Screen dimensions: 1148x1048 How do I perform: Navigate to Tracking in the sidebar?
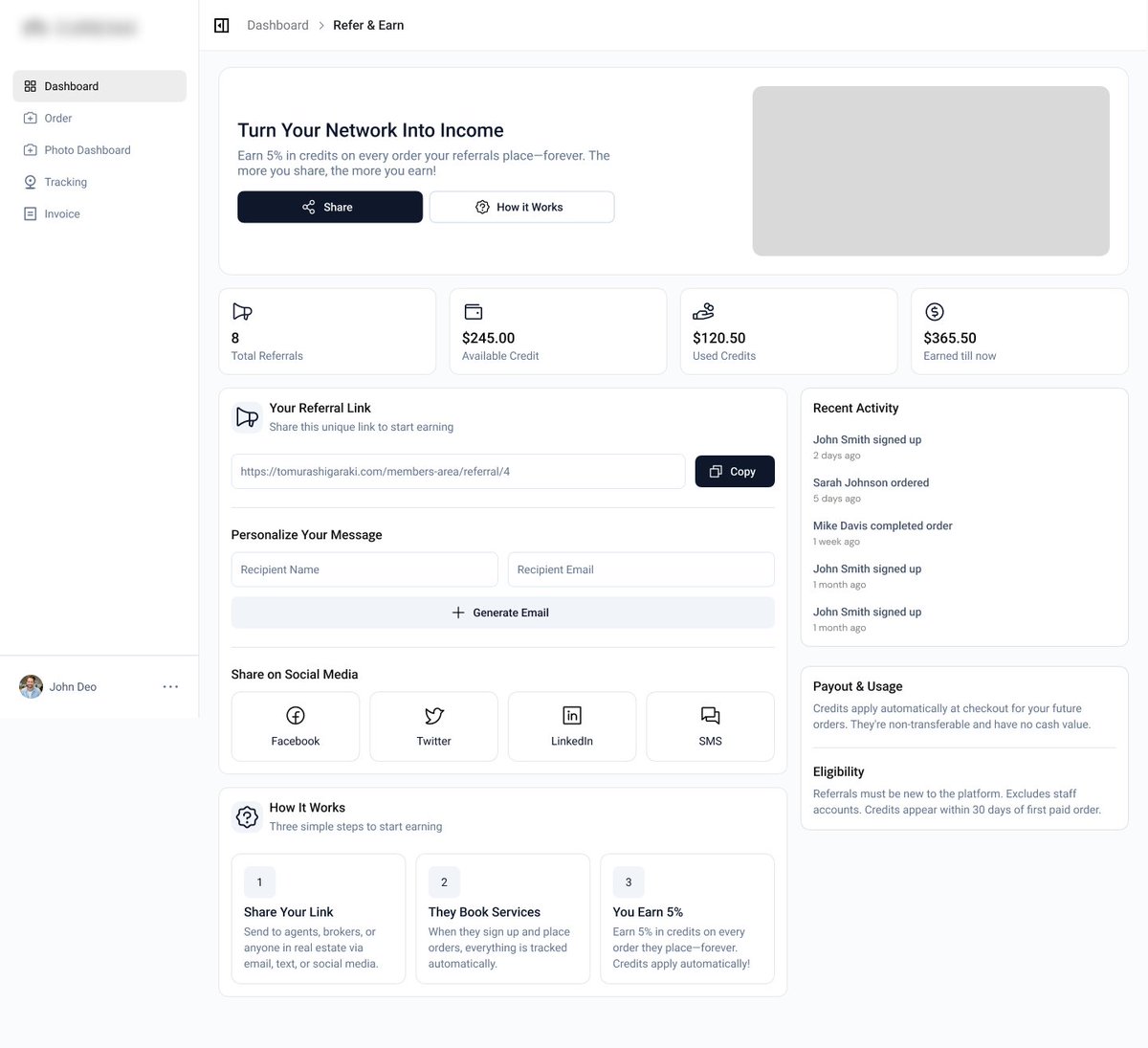[99, 182]
